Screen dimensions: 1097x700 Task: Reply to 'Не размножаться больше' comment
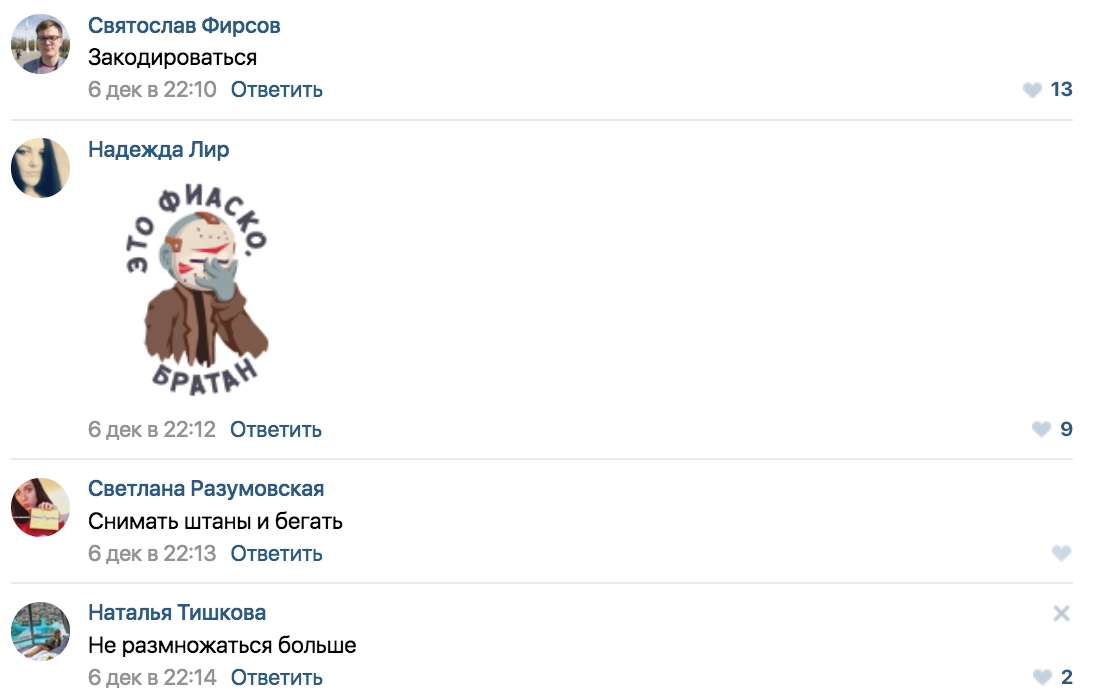tap(276, 678)
